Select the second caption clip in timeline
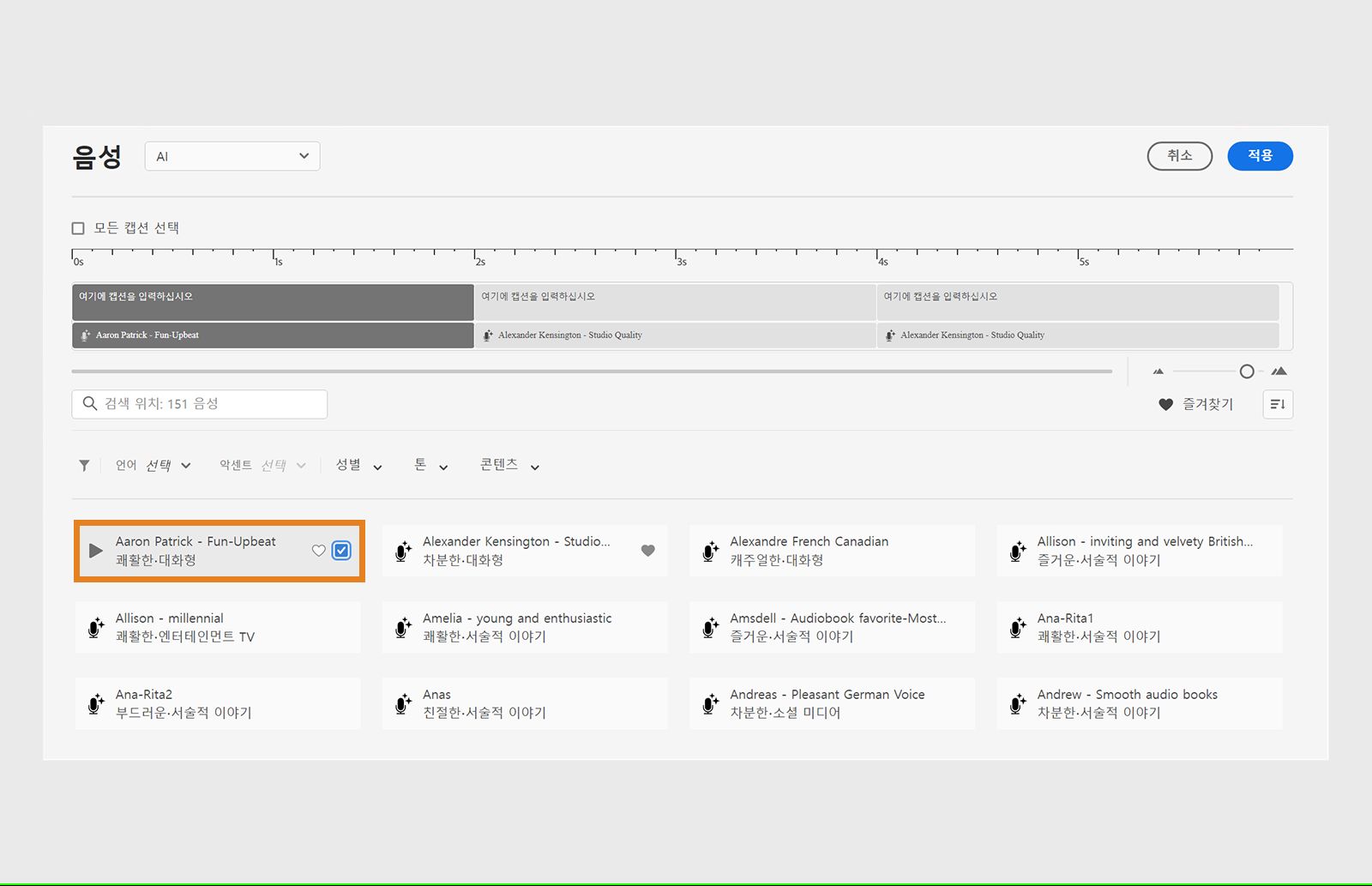This screenshot has height=886, width=1372. [675, 302]
